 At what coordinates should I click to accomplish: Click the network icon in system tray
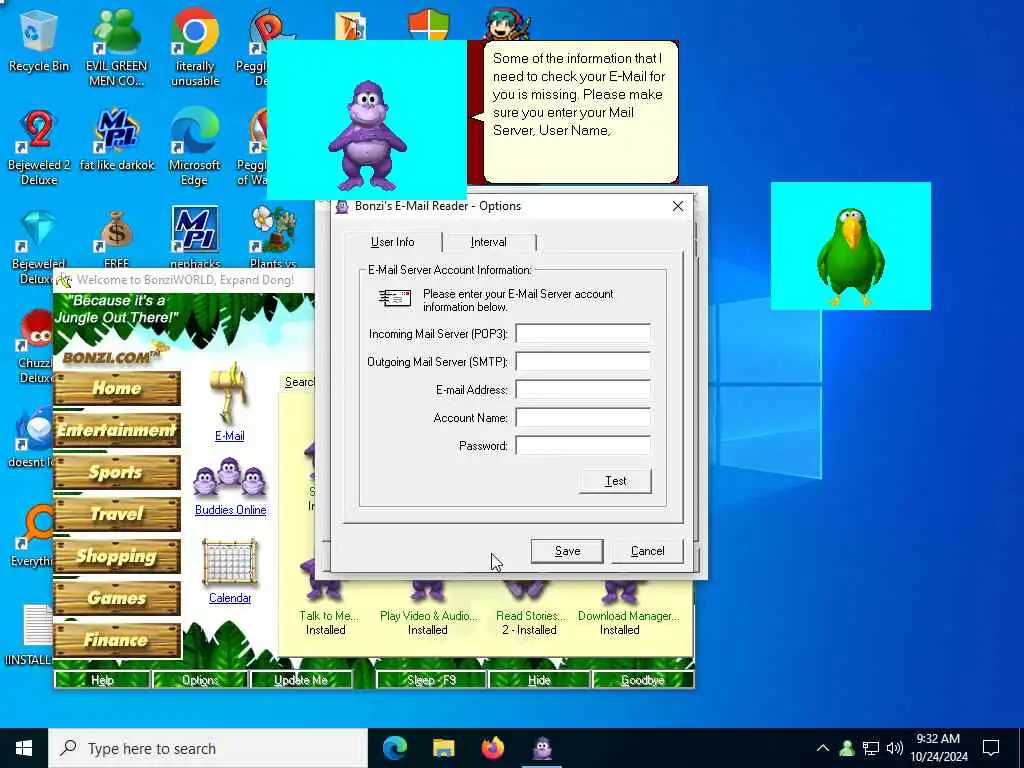point(871,748)
